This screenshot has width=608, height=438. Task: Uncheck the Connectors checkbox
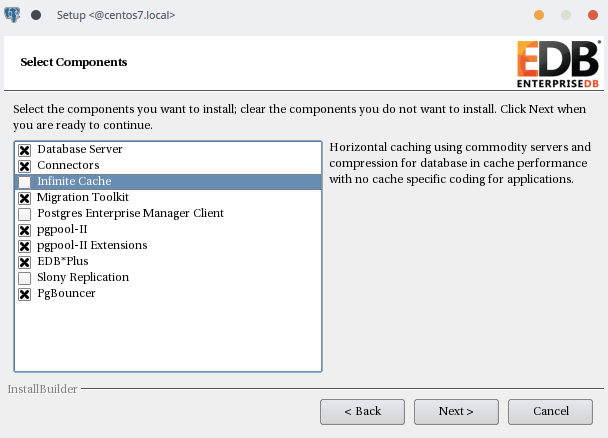click(x=24, y=166)
